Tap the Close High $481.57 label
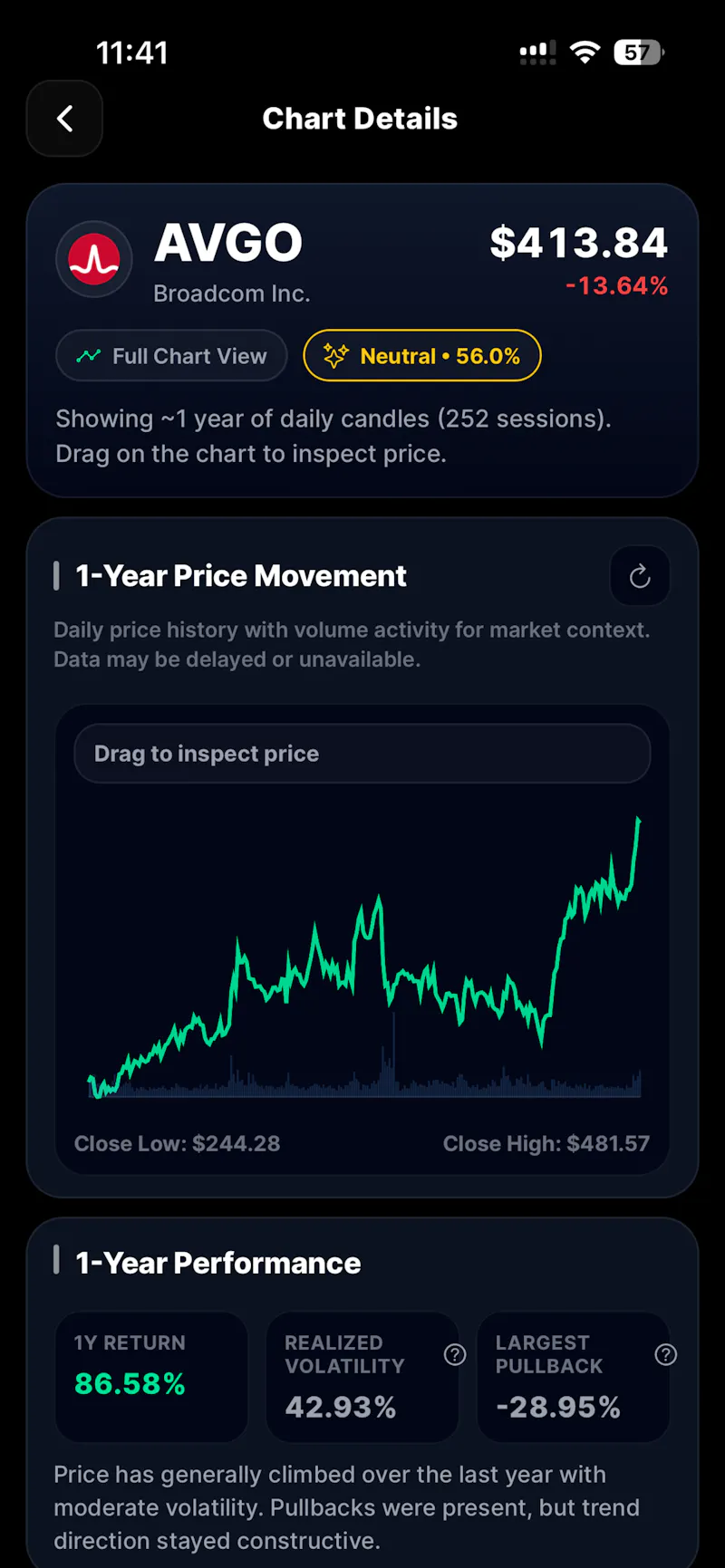 click(546, 1143)
